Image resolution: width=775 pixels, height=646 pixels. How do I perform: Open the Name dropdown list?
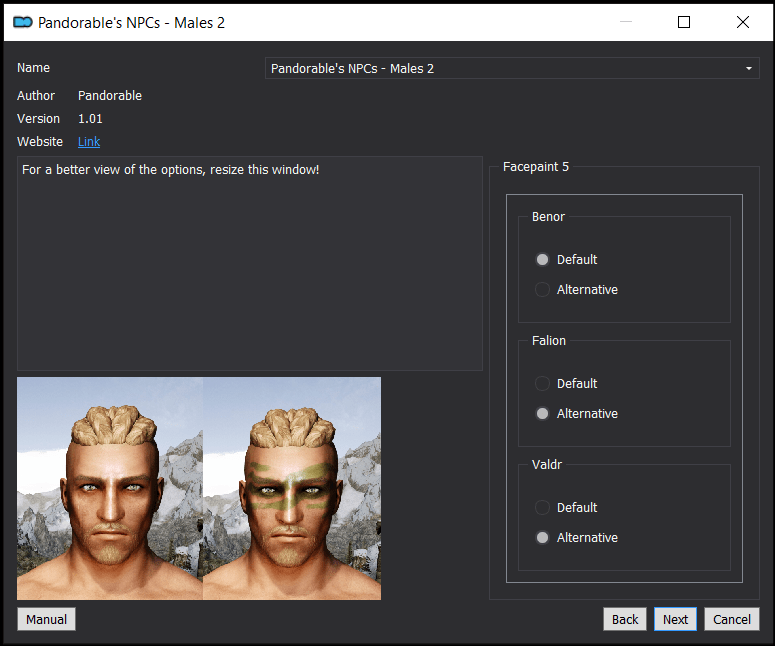click(512, 68)
